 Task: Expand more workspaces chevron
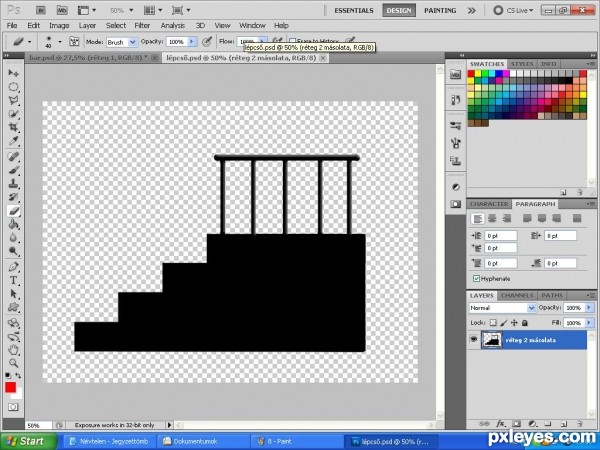[x=471, y=11]
